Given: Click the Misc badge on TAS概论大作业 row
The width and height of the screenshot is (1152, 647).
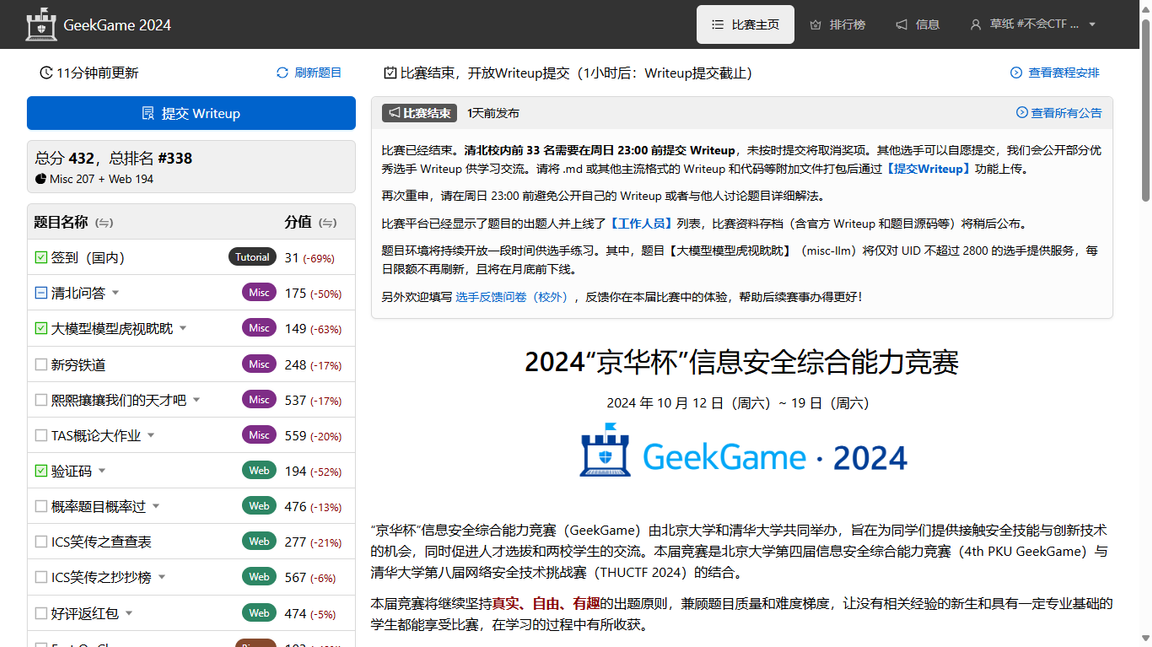Looking at the screenshot, I should click(x=259, y=435).
